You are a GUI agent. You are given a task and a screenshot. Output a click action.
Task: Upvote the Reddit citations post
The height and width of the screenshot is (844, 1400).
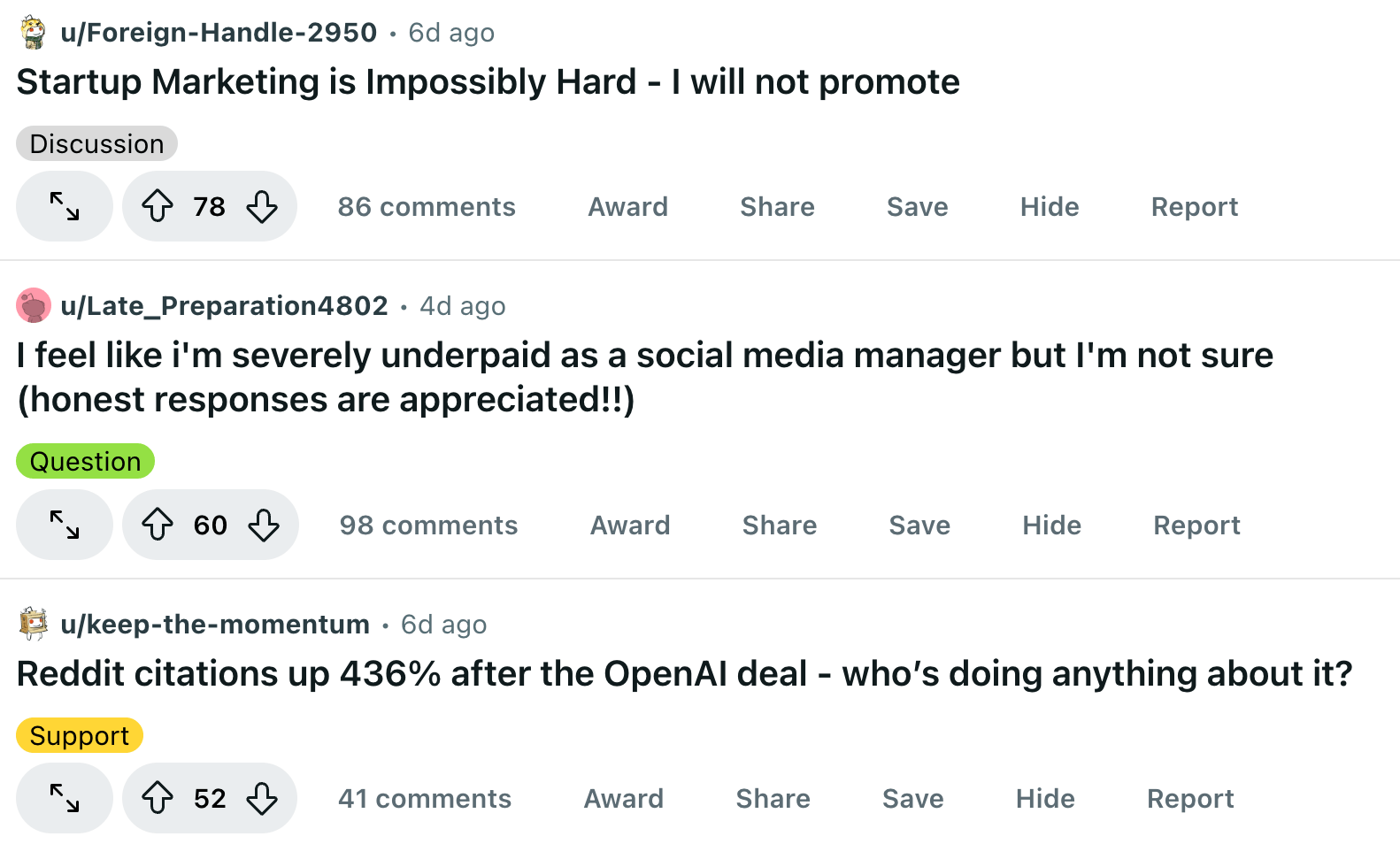[158, 798]
